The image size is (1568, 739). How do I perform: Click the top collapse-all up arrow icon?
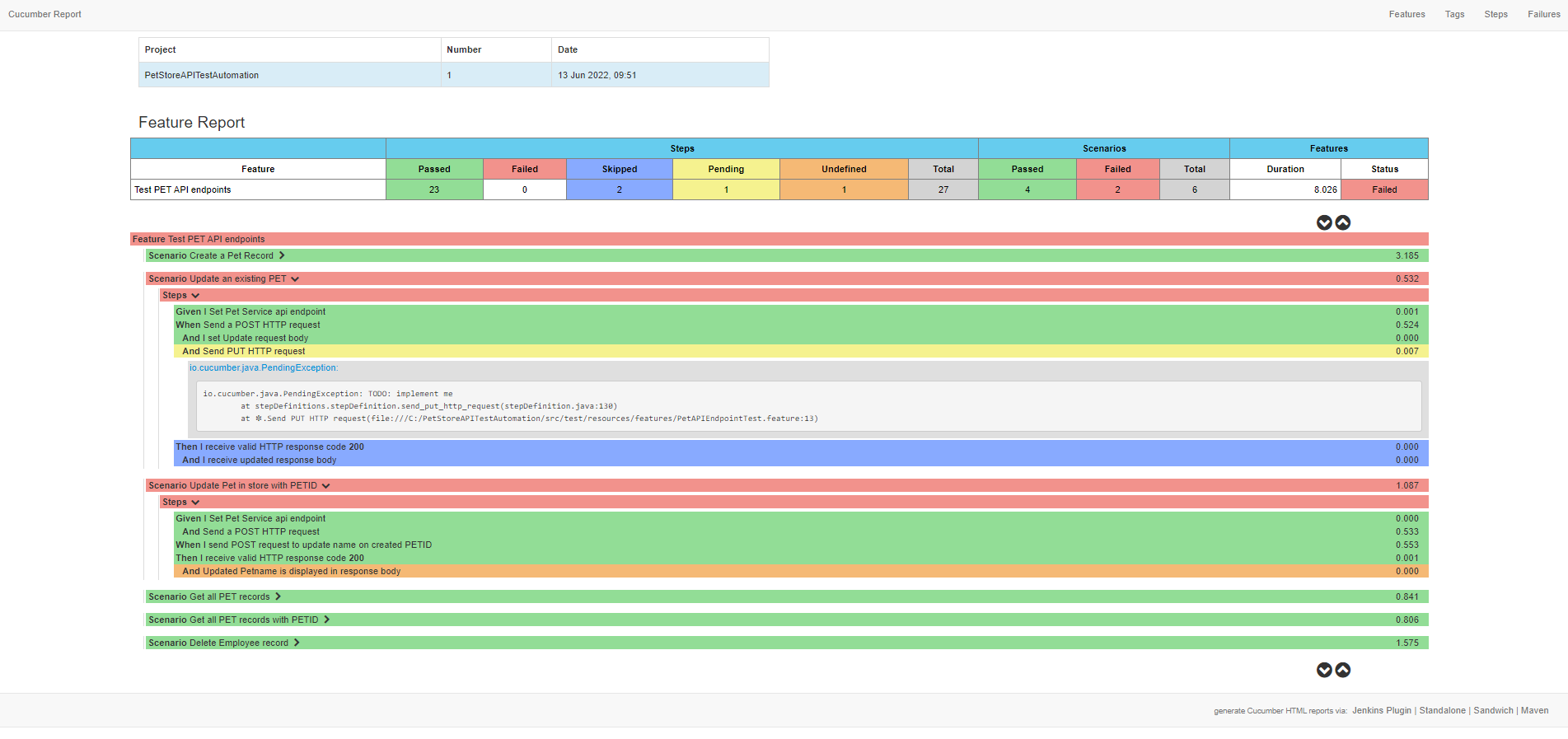[x=1343, y=222]
